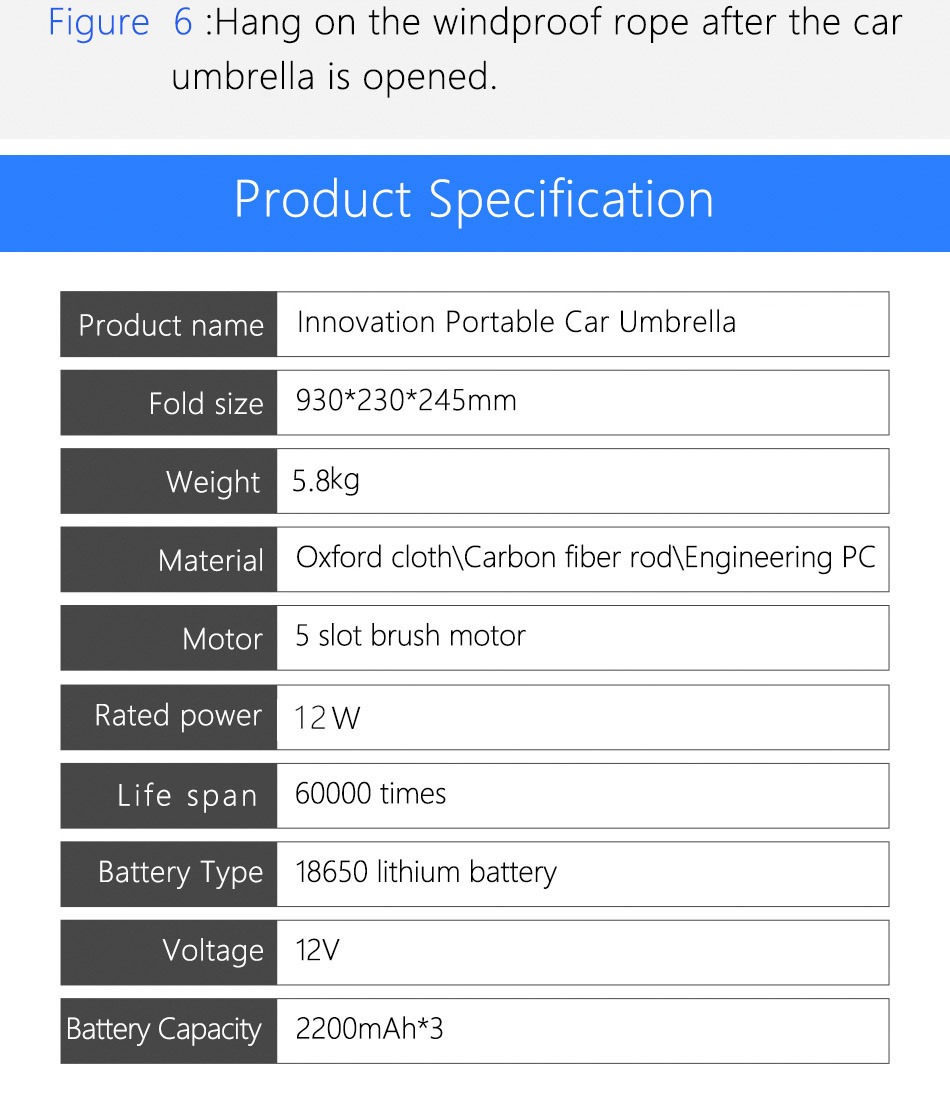
Task: Click the '5 slot brush motor' value
Action: pyautogui.click(x=410, y=636)
